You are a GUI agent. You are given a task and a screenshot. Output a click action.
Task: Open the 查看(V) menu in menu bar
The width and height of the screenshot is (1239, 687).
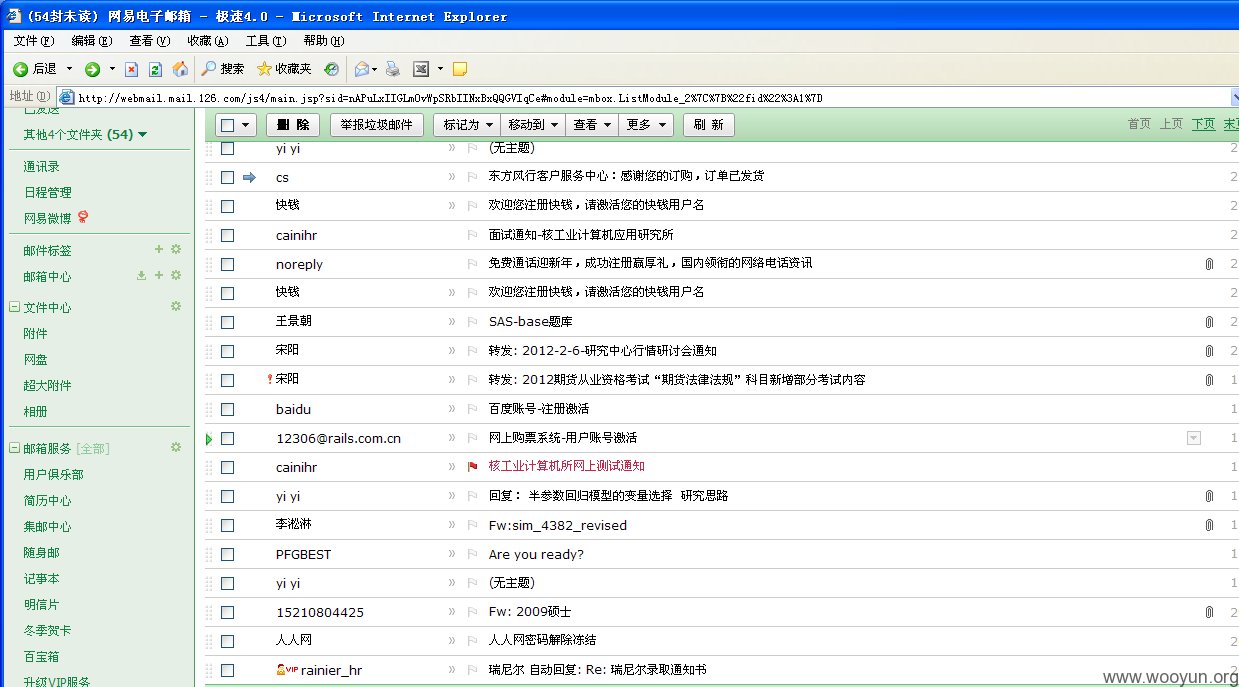coord(150,41)
